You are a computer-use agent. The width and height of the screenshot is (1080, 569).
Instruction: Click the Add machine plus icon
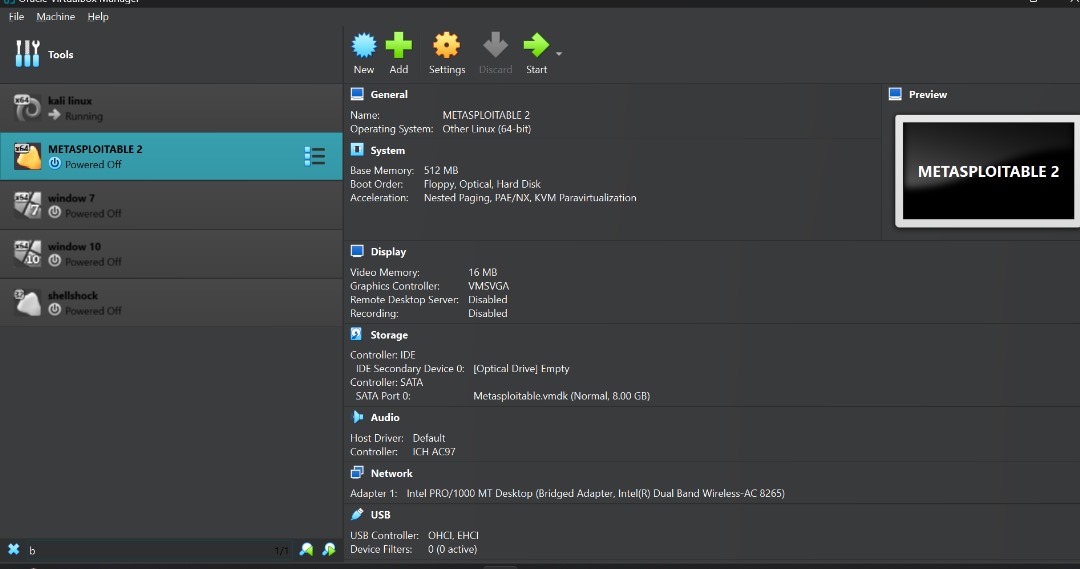tap(398, 45)
